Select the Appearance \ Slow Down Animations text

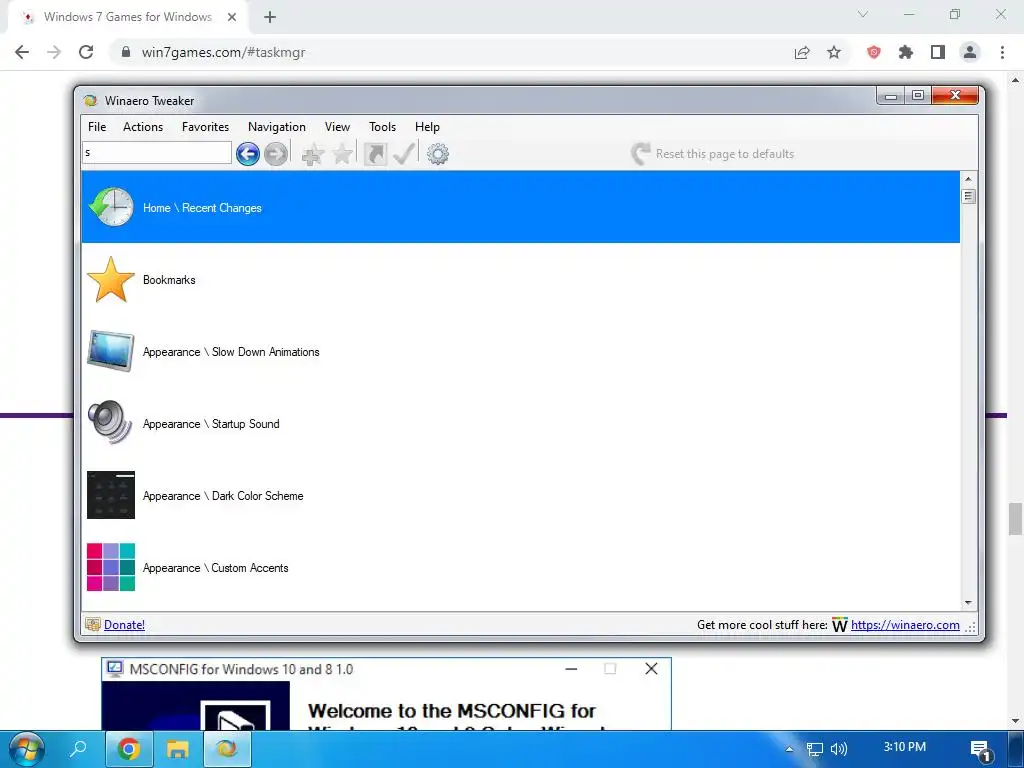tap(231, 352)
